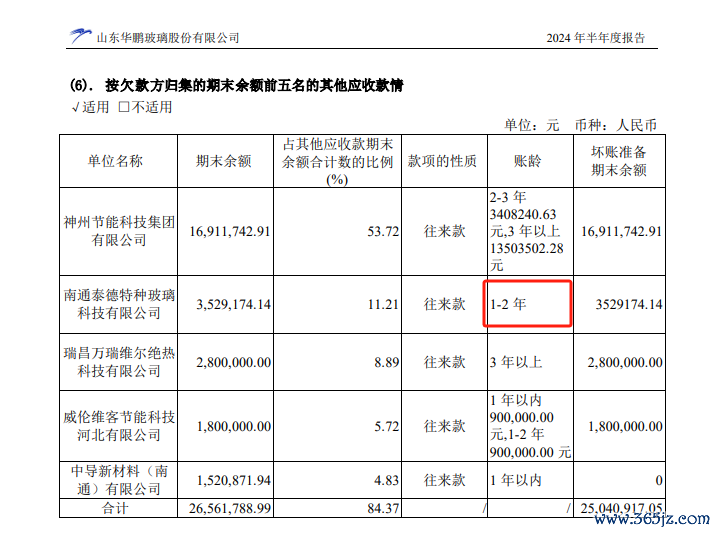Click the 合计 row label
The width and height of the screenshot is (717, 534).
[115, 508]
